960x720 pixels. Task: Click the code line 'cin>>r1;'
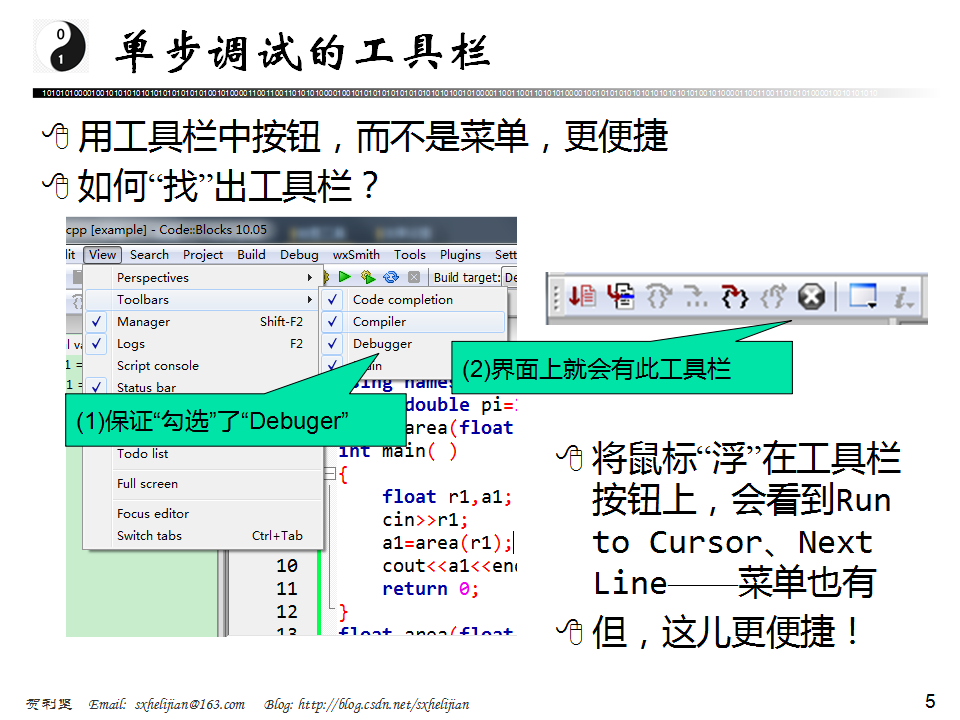click(x=425, y=520)
